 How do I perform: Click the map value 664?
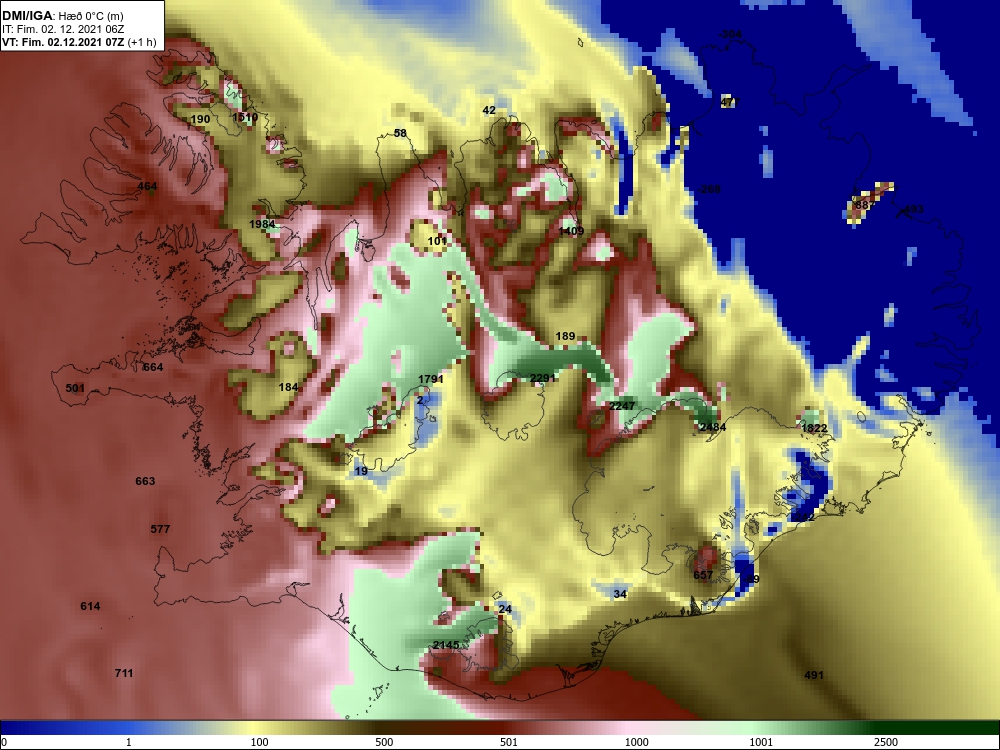coord(153,367)
